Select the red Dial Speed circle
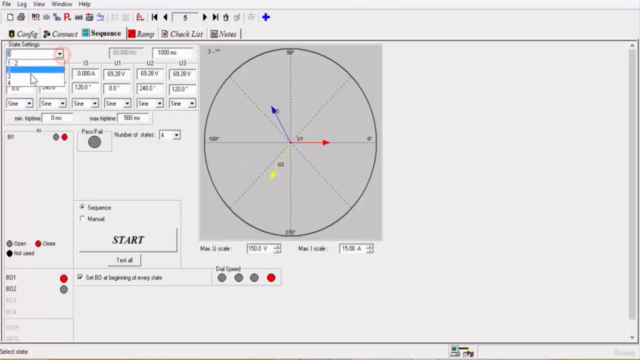The width and height of the screenshot is (640, 360). [271, 278]
